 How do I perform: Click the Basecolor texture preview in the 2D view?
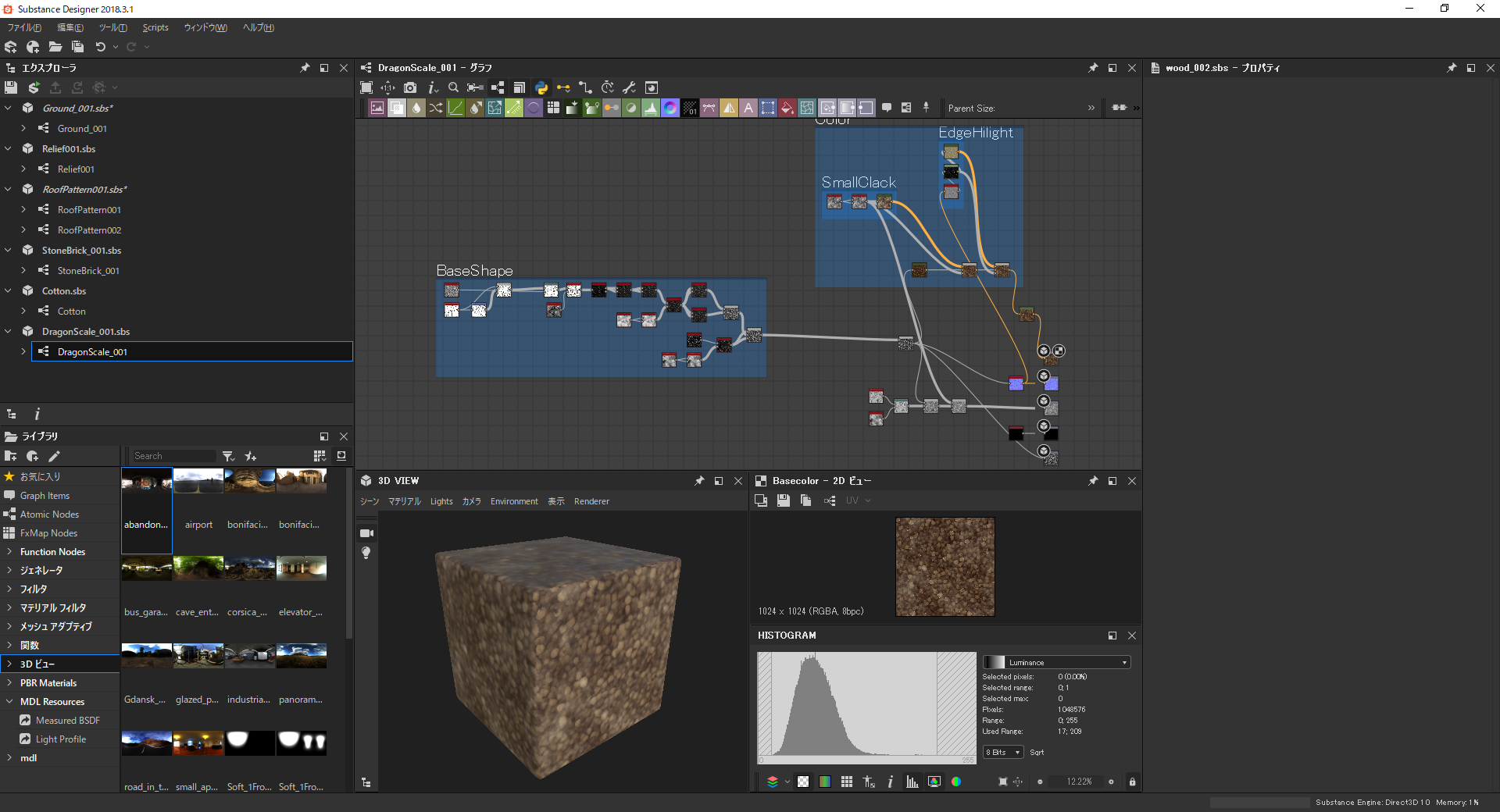click(x=945, y=567)
